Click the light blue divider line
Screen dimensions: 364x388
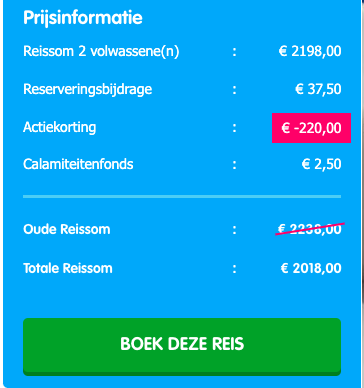tap(182, 197)
